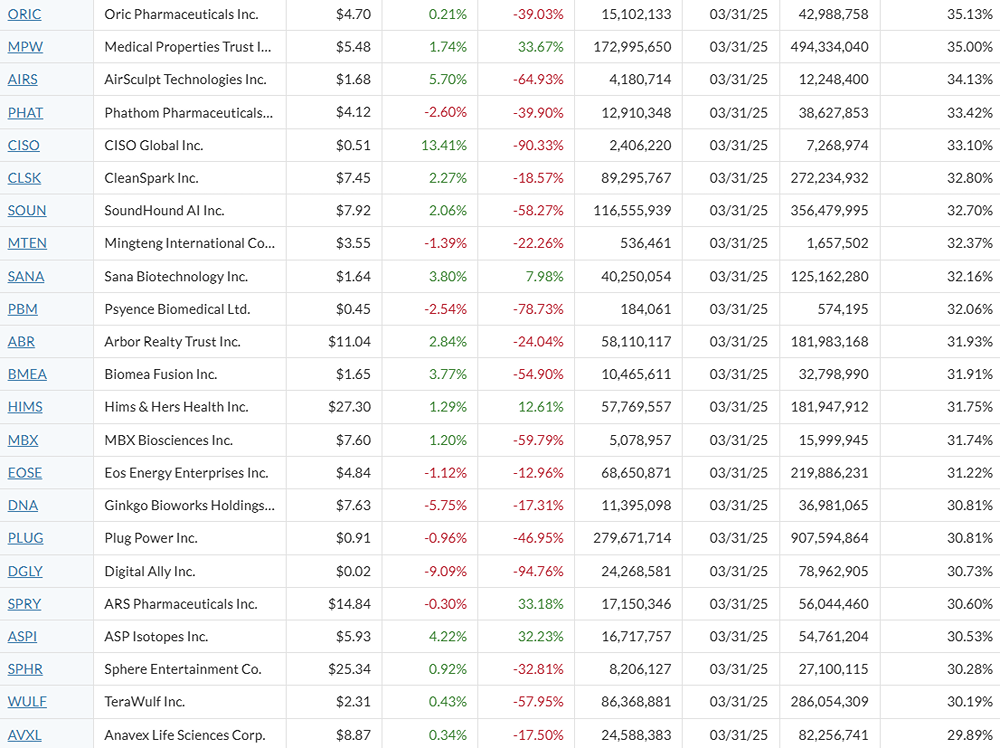This screenshot has width=1000, height=748.
Task: Follow the PHAT ticker link
Action: tap(25, 113)
